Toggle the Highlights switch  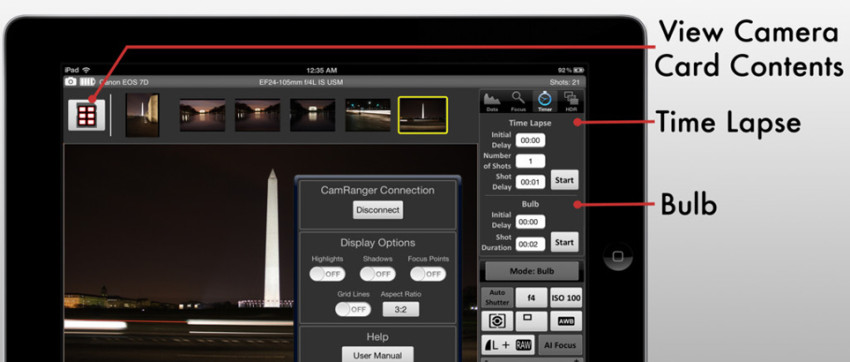click(x=327, y=274)
